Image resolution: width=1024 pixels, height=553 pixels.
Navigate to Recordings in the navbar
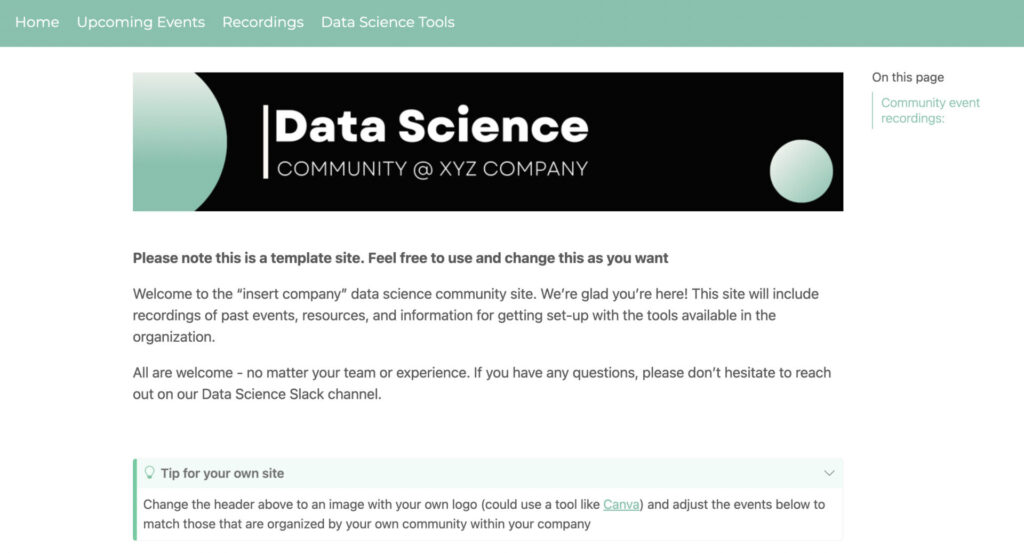(x=263, y=22)
